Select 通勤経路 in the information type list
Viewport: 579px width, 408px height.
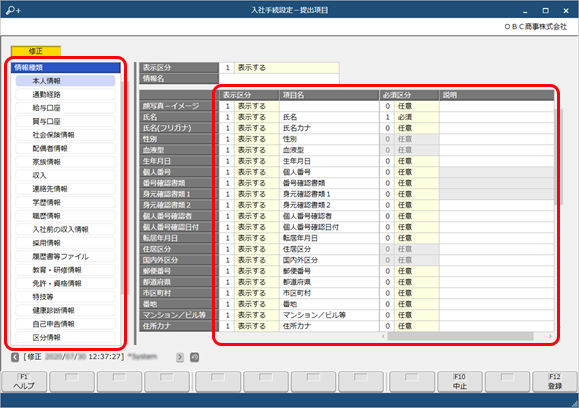point(65,95)
